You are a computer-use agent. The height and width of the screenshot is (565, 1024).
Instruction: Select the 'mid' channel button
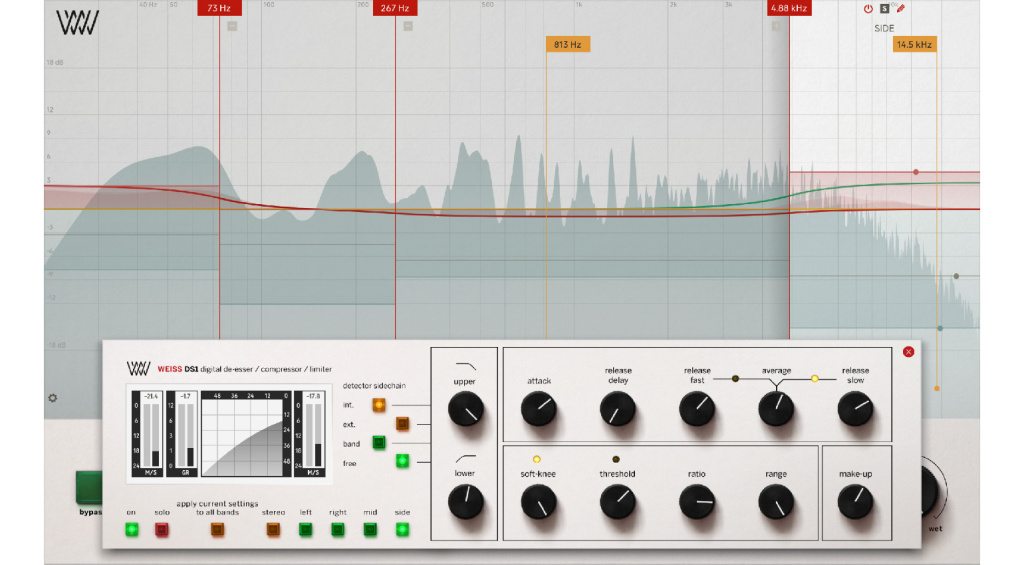370,530
